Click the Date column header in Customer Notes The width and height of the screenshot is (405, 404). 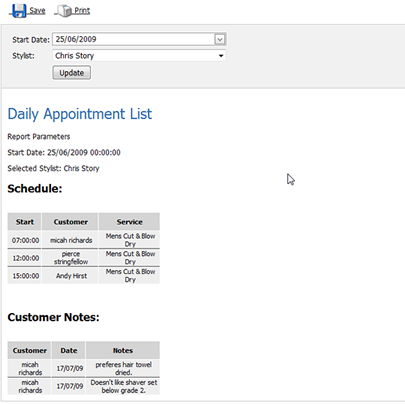tap(69, 350)
